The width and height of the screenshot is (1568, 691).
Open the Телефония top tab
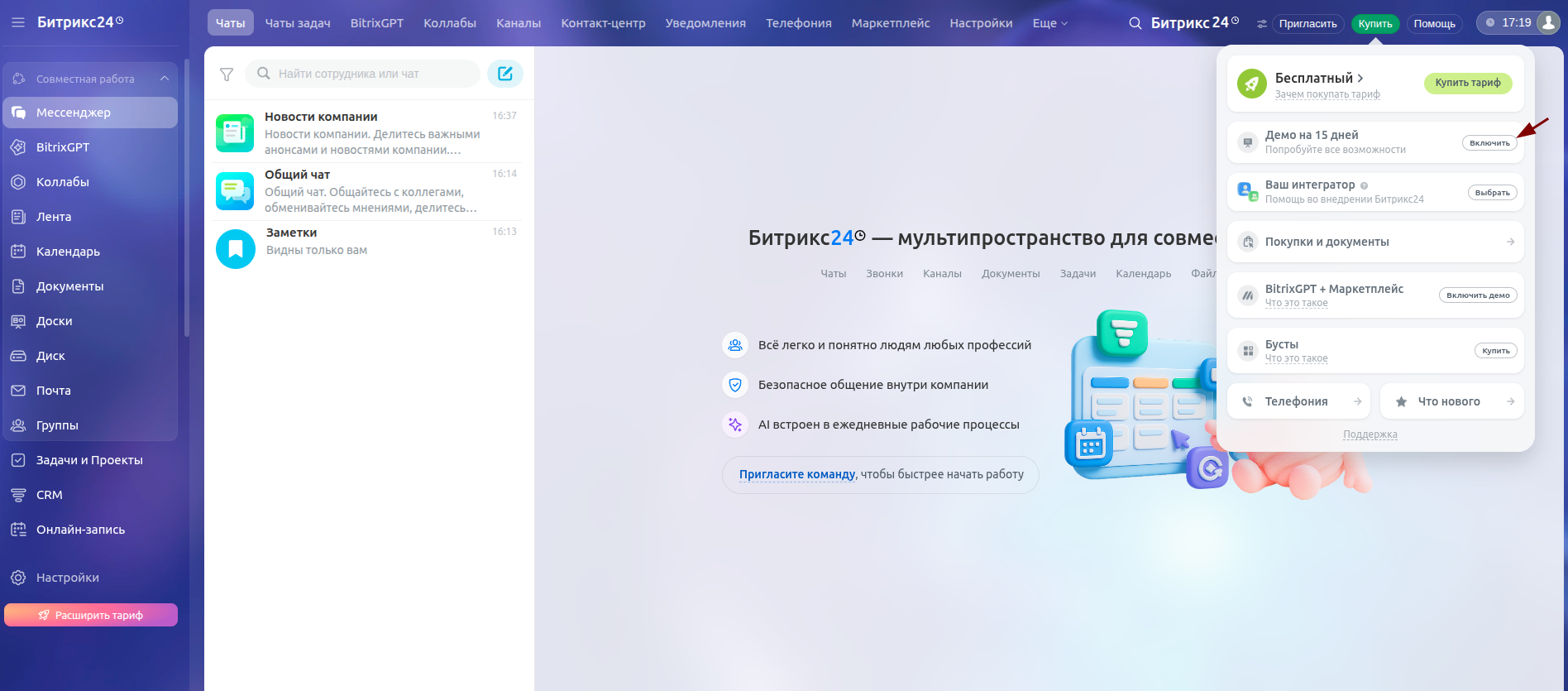(x=799, y=23)
